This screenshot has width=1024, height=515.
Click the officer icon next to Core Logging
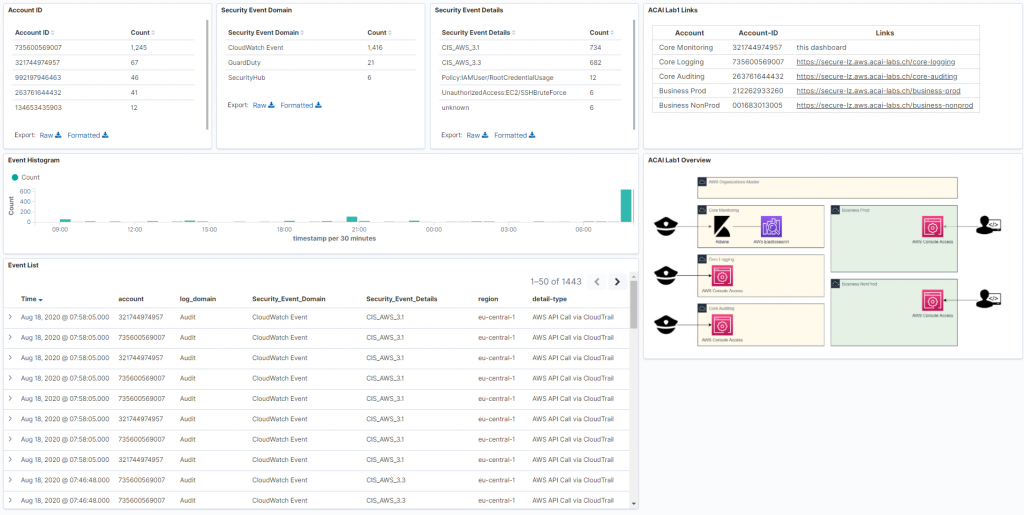click(665, 275)
